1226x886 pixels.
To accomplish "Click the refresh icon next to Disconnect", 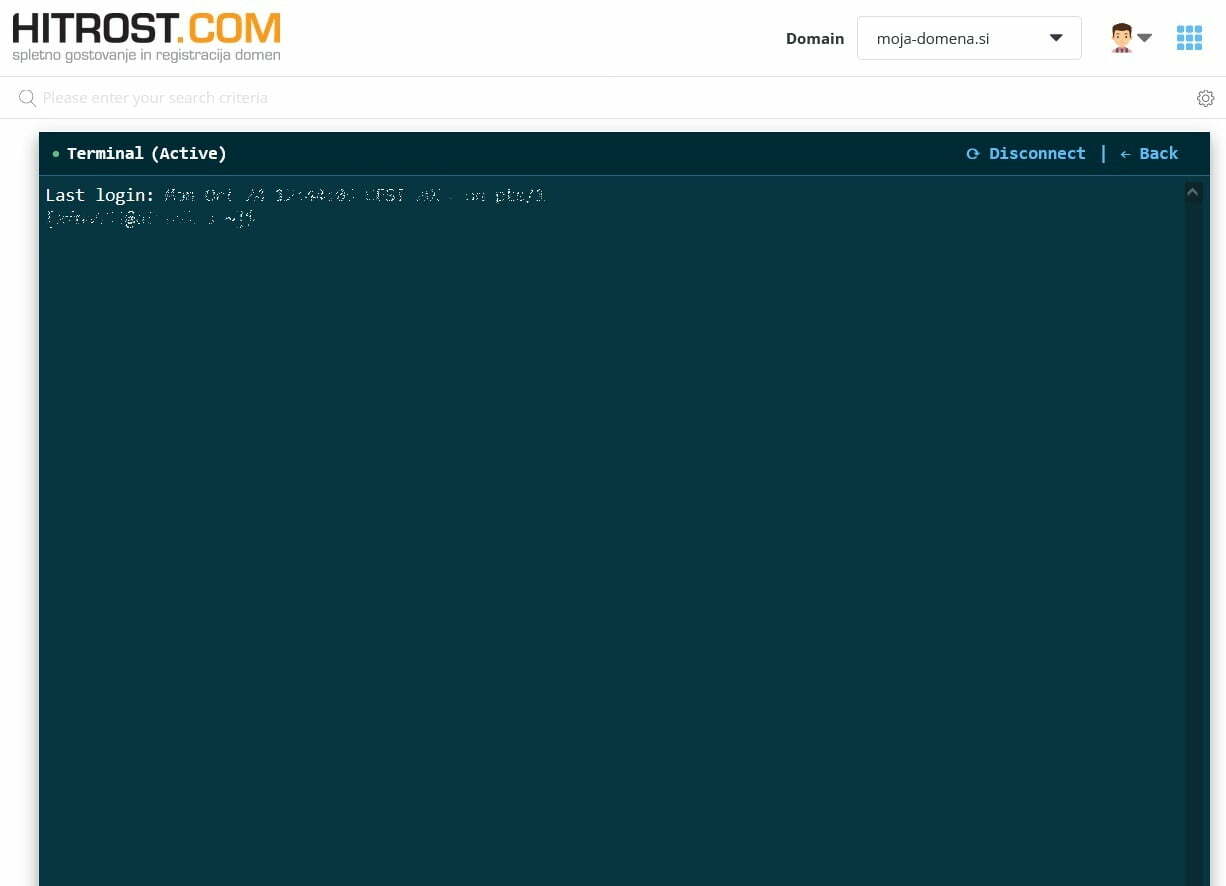I will click(973, 153).
